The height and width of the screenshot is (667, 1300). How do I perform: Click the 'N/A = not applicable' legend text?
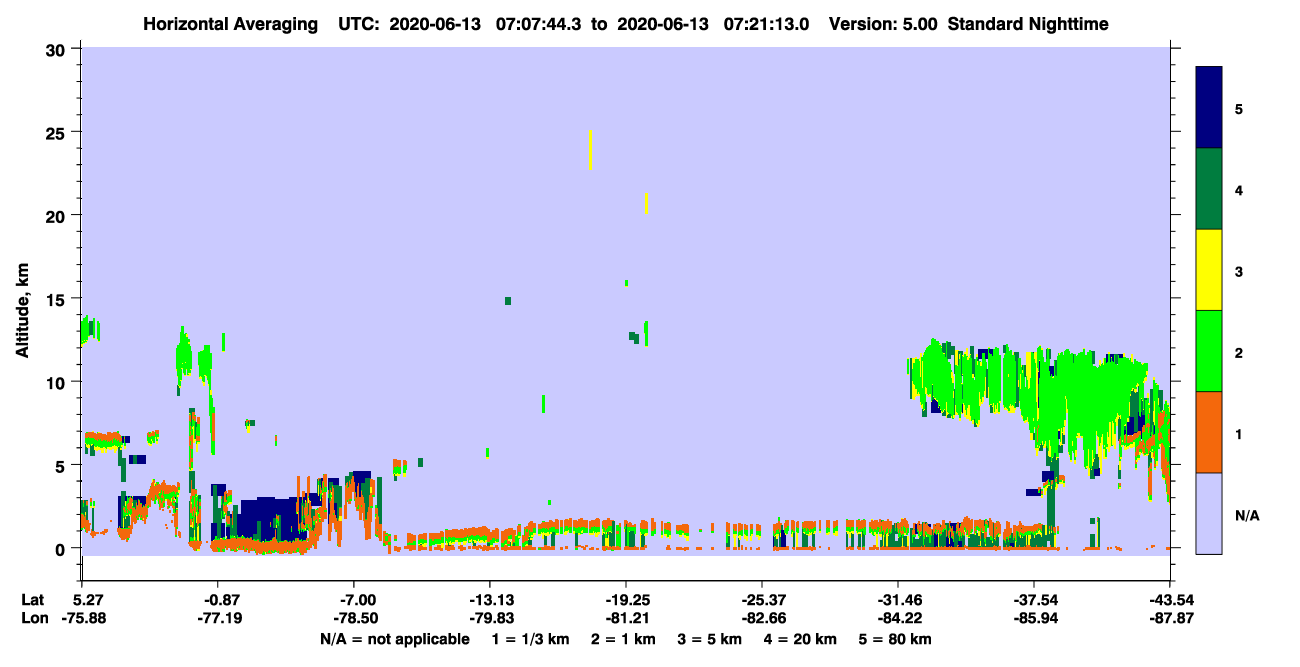coord(394,639)
